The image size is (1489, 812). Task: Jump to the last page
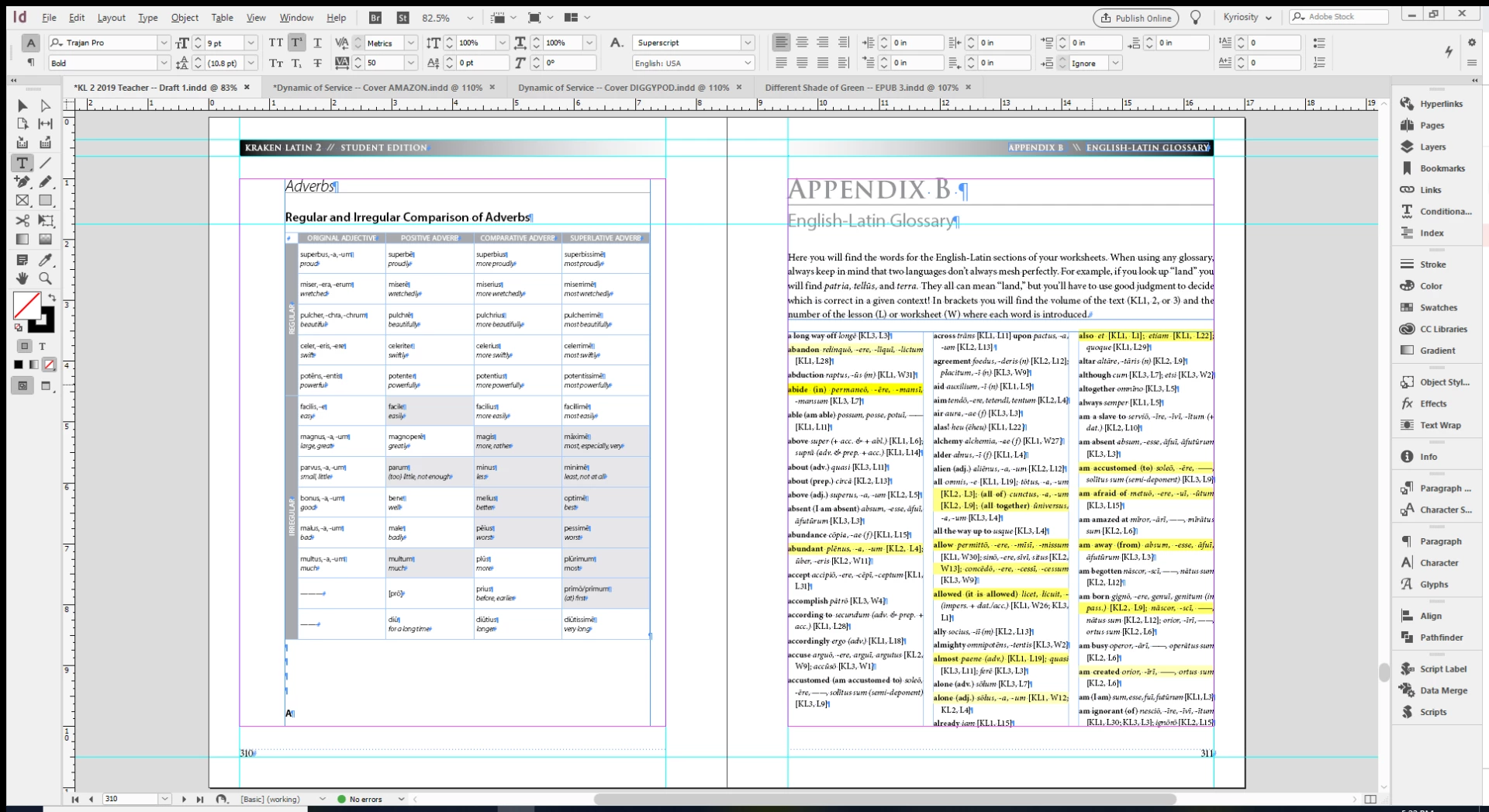click(x=200, y=799)
